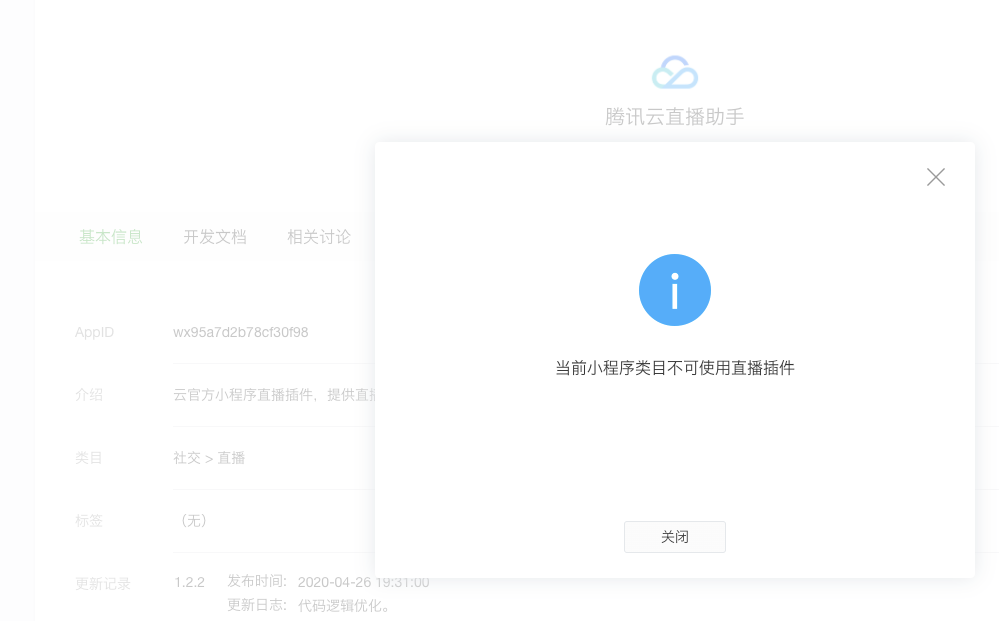The width and height of the screenshot is (999, 621).
Task: Switch to the 基本信息 tab
Action: [x=111, y=237]
